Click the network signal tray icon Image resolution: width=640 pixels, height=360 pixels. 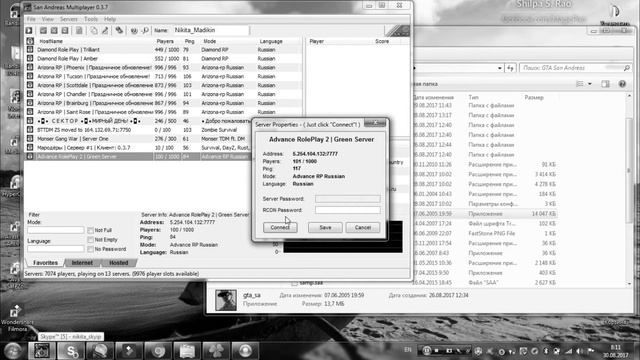coord(569,351)
